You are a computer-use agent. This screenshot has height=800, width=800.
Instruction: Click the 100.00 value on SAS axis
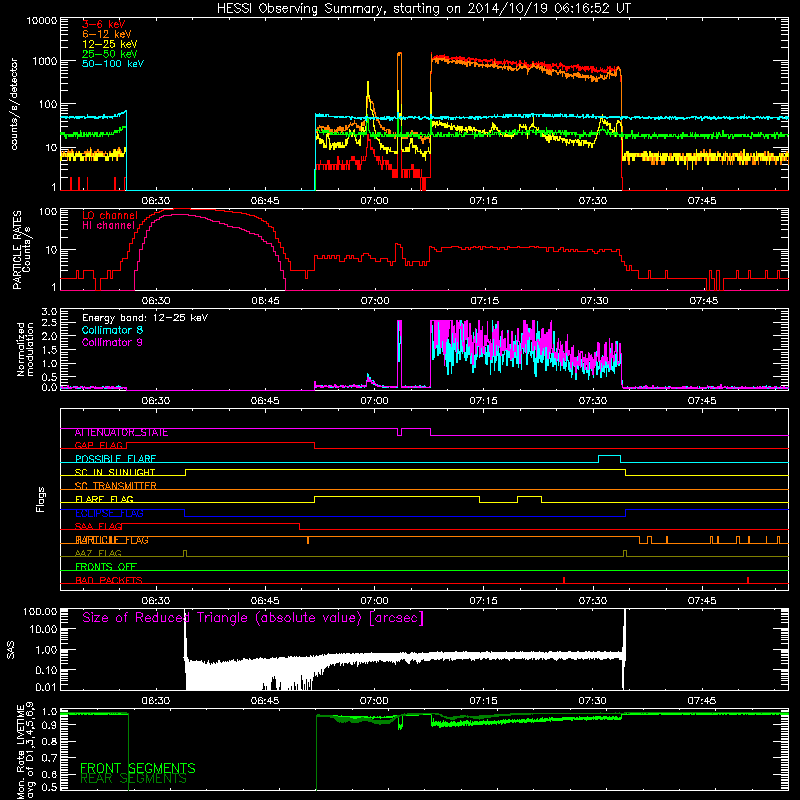[x=40, y=612]
